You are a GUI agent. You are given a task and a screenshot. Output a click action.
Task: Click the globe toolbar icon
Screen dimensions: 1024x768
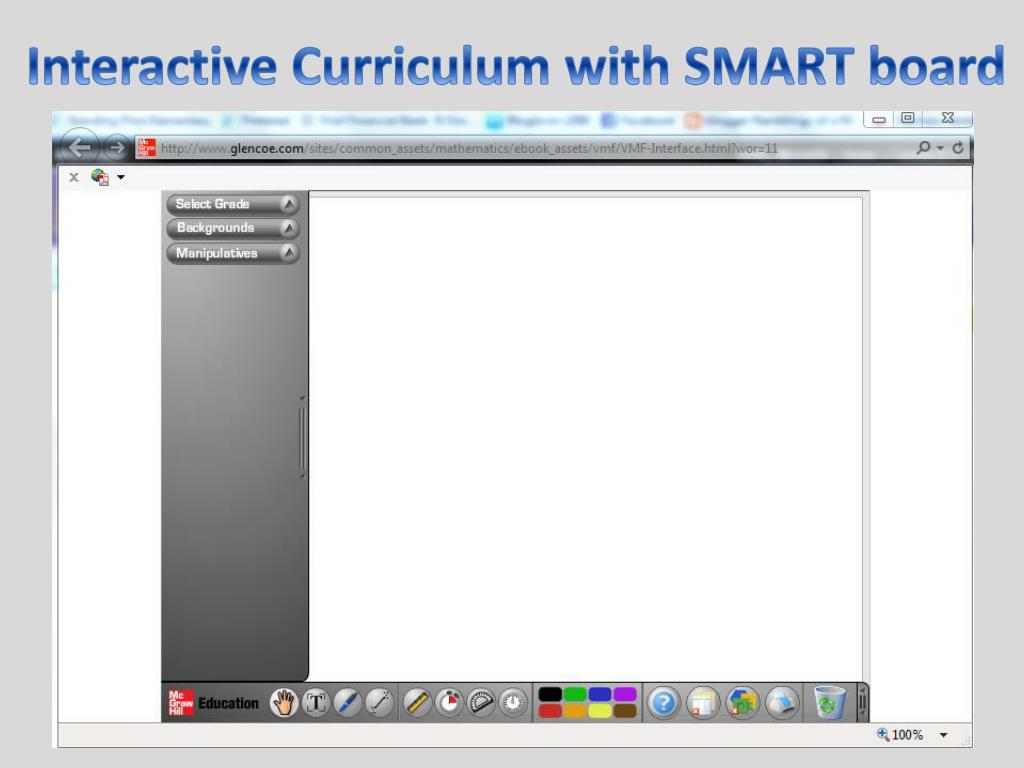click(x=100, y=177)
